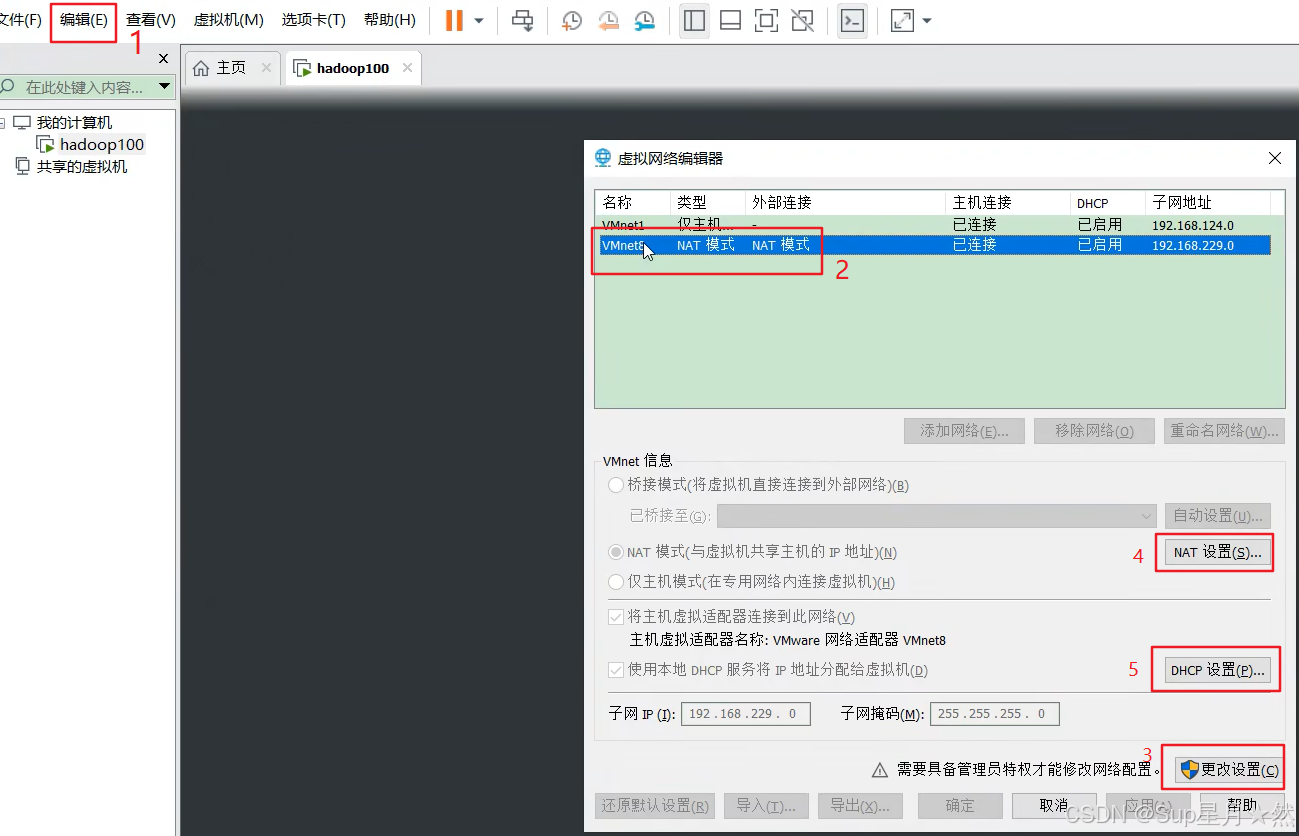The width and height of the screenshot is (1299, 836).
Task: Open the library search filter dropdown
Action: coord(165,87)
